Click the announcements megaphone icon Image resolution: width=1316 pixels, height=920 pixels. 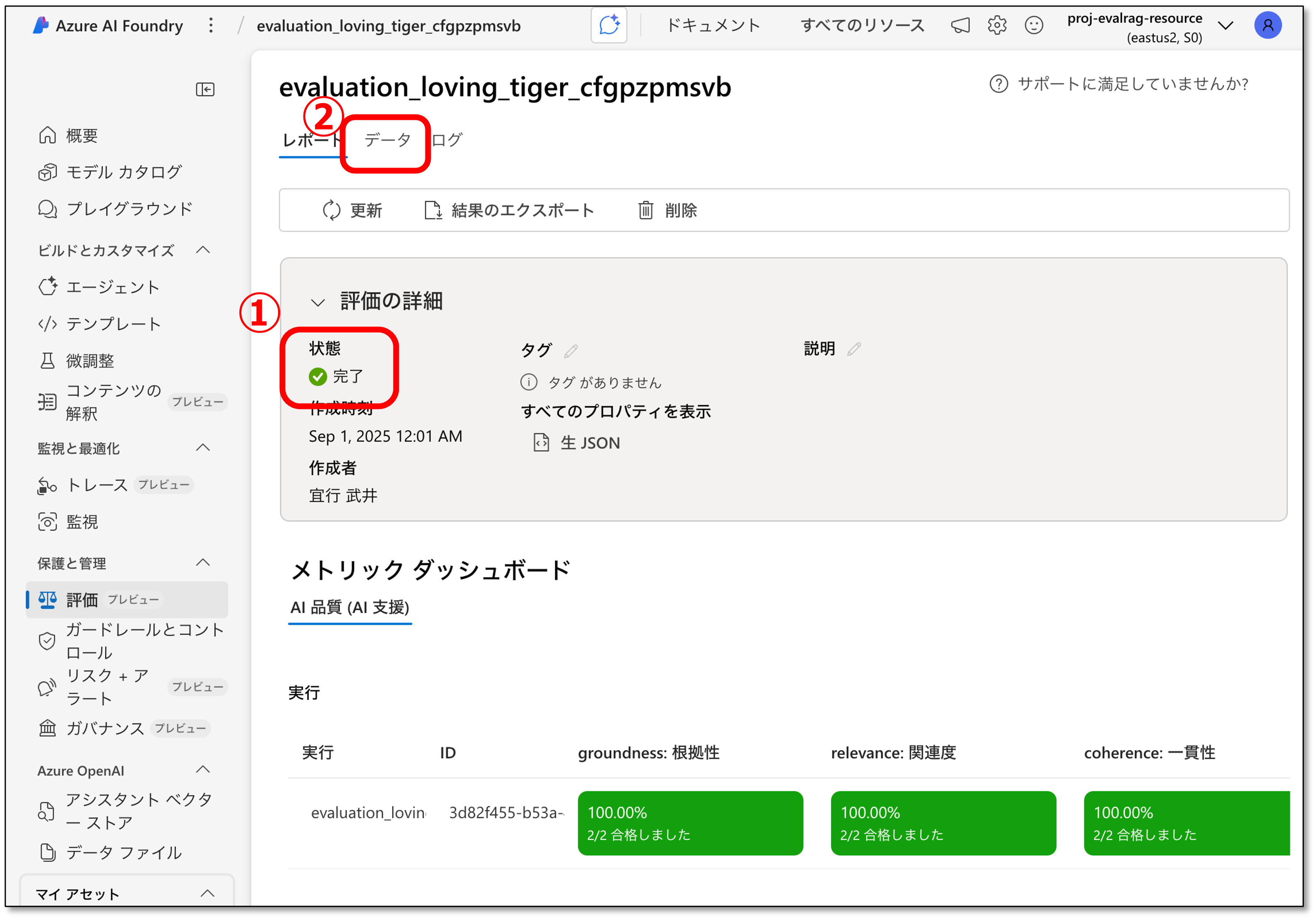point(960,25)
